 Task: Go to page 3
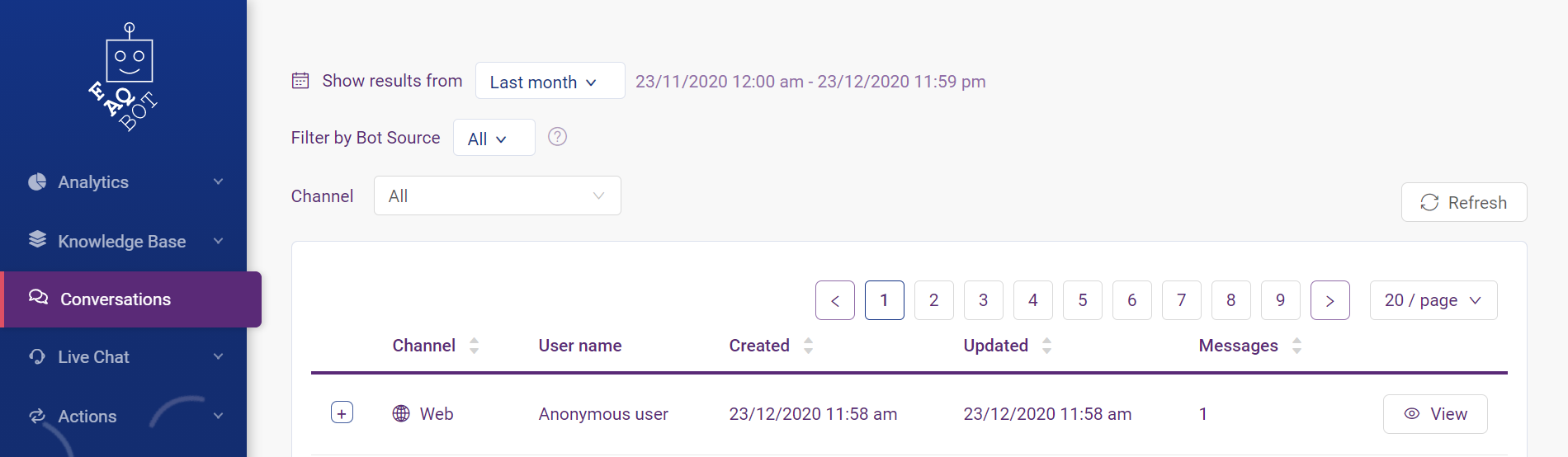(984, 300)
